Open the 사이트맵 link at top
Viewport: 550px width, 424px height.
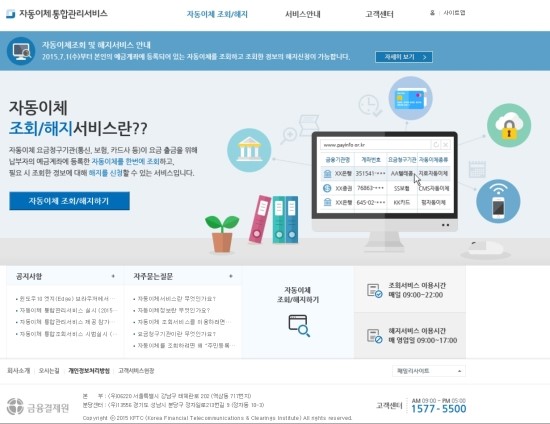click(x=454, y=13)
